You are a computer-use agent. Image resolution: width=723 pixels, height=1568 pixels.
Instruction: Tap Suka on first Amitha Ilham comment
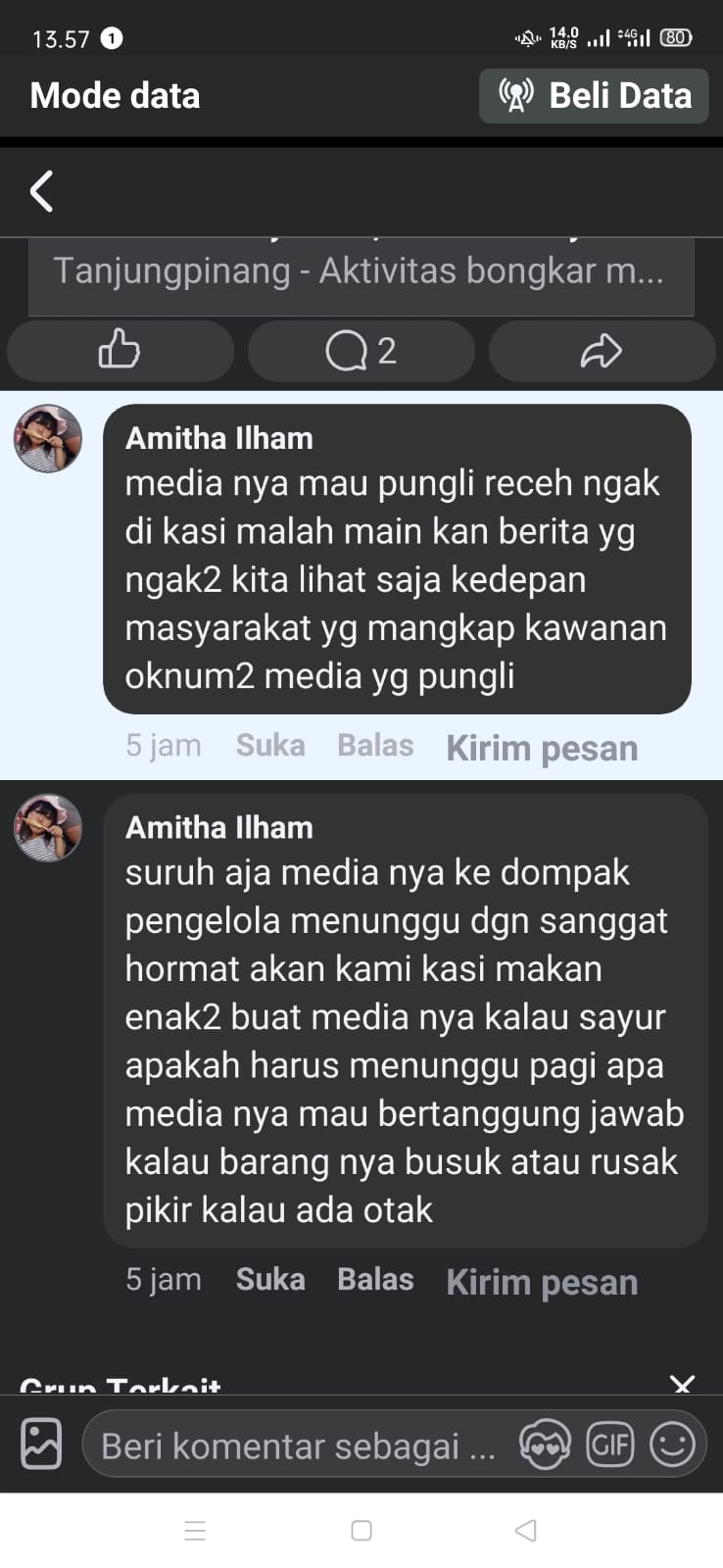pyautogui.click(x=270, y=746)
